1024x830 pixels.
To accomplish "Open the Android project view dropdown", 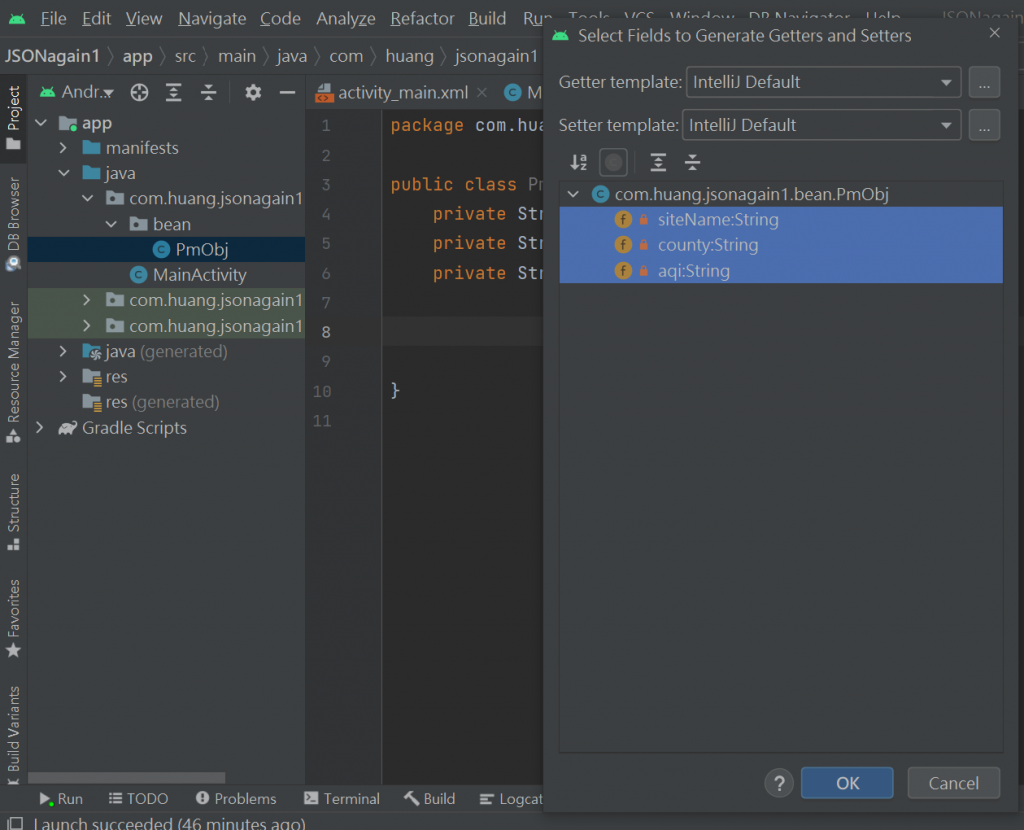I will tap(77, 92).
